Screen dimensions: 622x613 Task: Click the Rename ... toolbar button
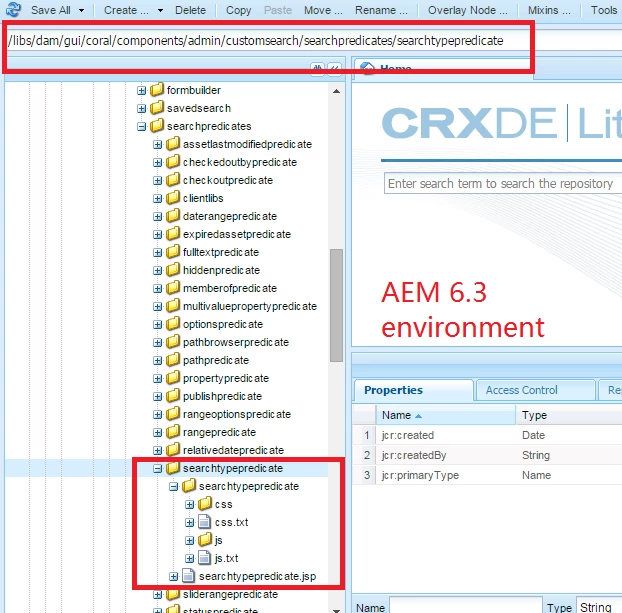[381, 10]
